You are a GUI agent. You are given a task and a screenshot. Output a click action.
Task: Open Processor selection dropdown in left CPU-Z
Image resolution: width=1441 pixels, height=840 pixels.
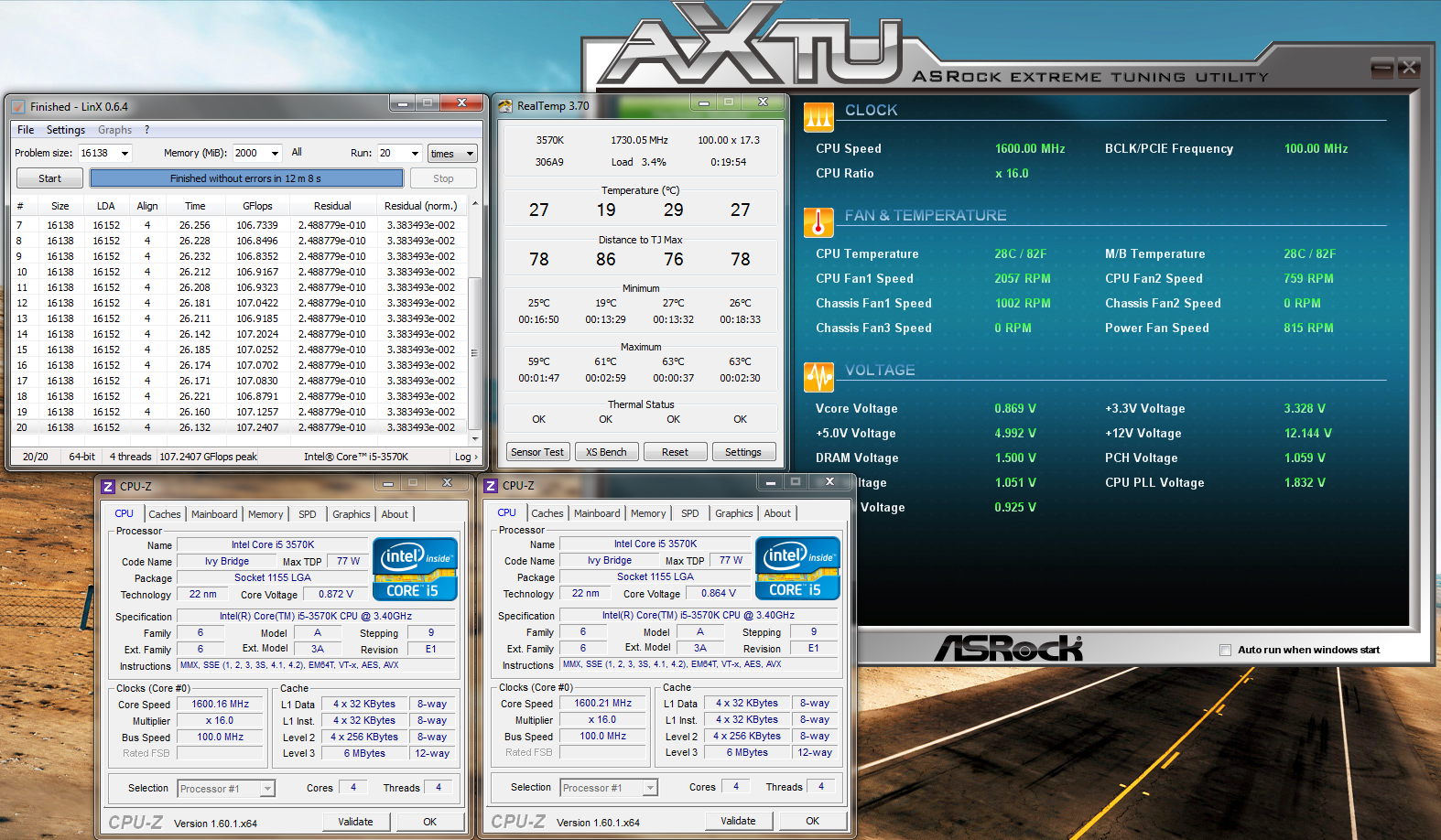click(x=267, y=789)
